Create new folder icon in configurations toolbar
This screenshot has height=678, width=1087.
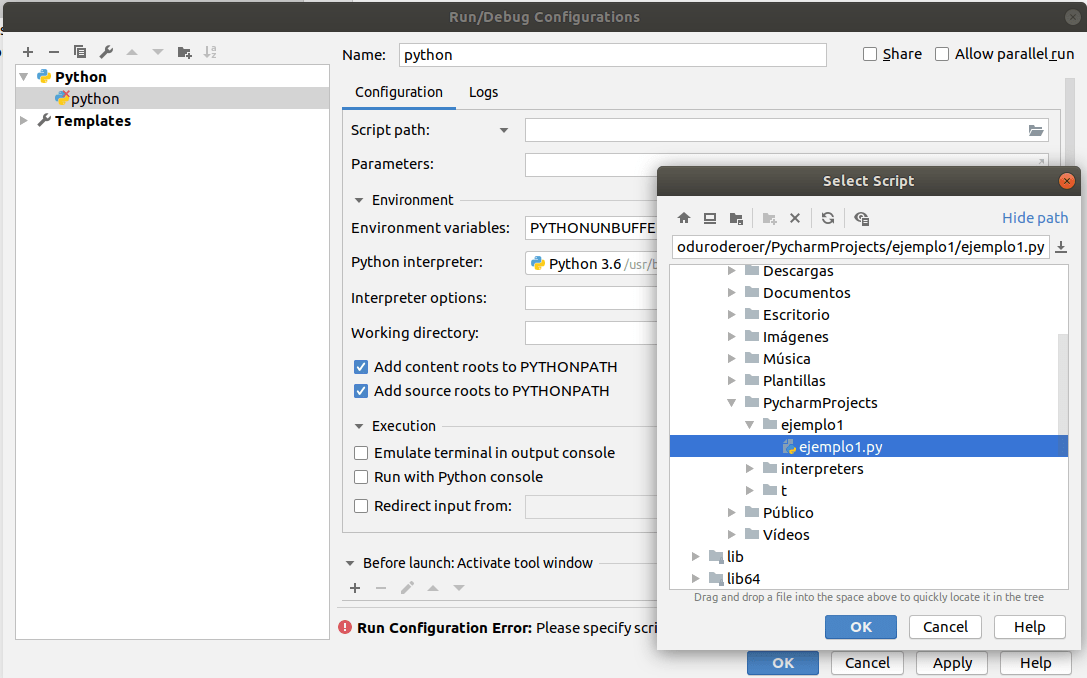(184, 52)
